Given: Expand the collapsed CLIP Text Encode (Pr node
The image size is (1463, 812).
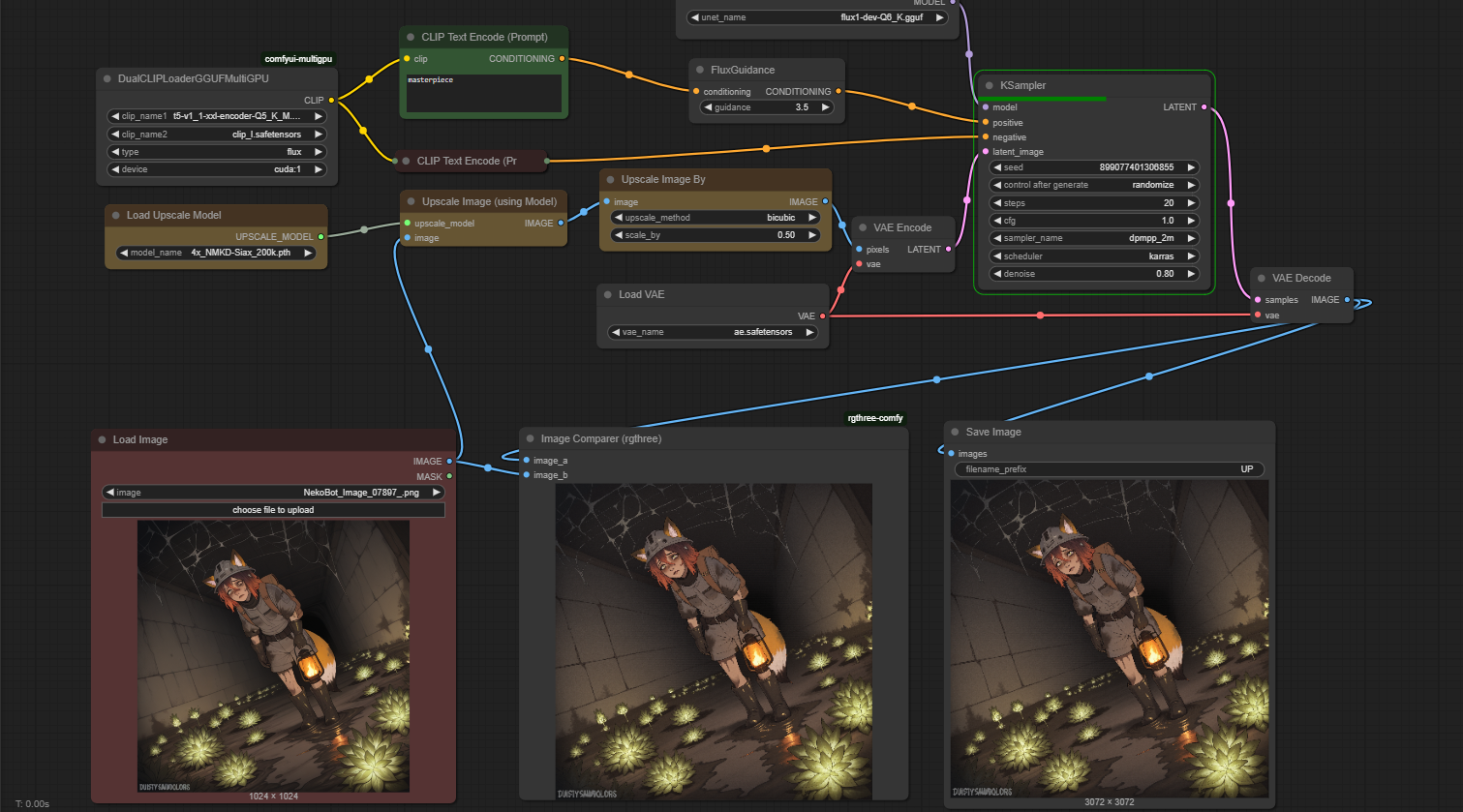Looking at the screenshot, I should [407, 161].
